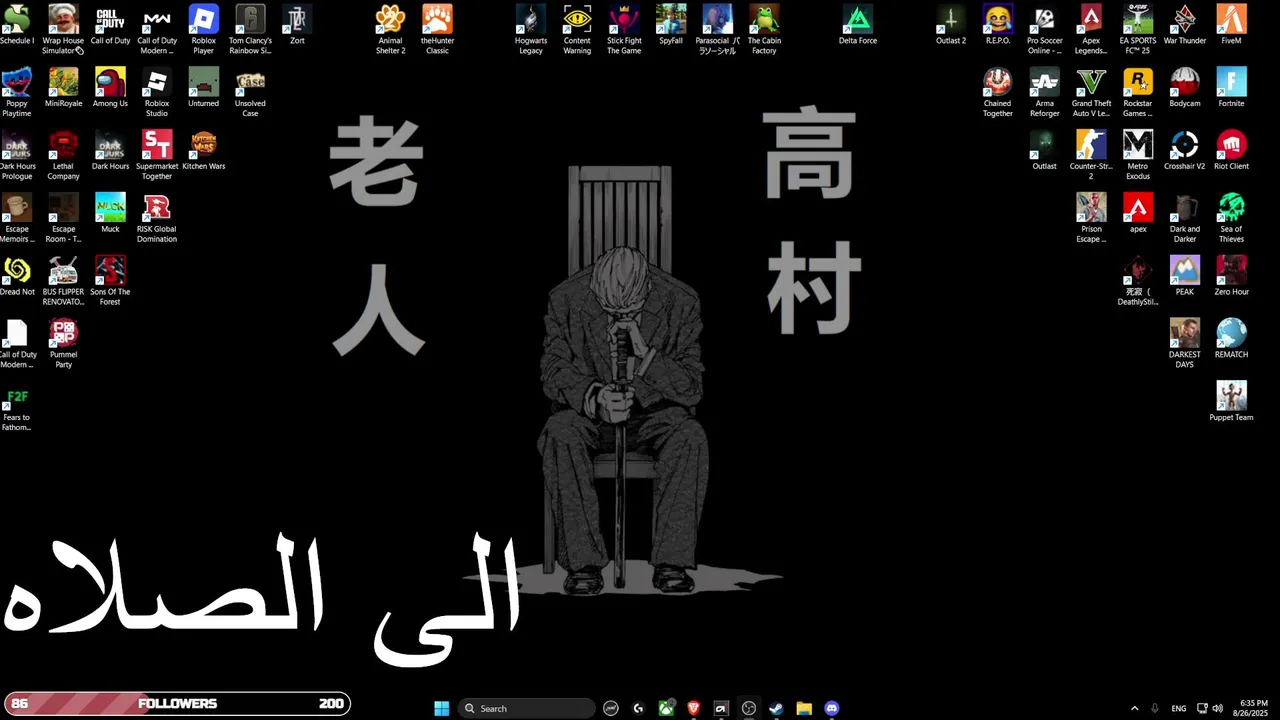Select the War Thunder desktop icon
Screen dimensions: 1280x720
1185,24
